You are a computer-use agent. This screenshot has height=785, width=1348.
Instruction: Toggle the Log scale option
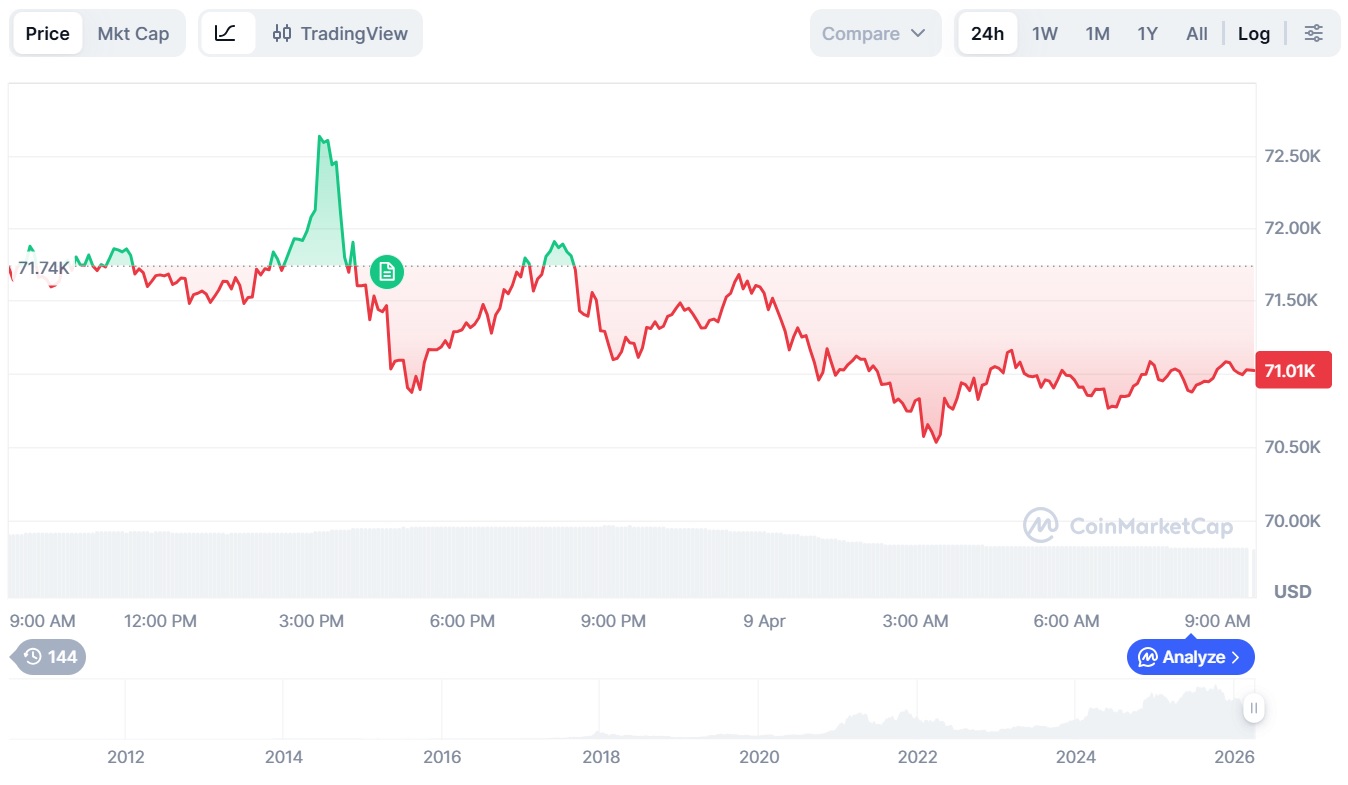pos(1253,33)
